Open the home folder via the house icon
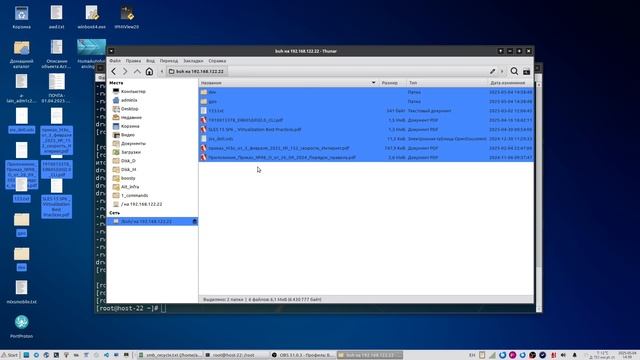640x360 pixels. pos(149,71)
